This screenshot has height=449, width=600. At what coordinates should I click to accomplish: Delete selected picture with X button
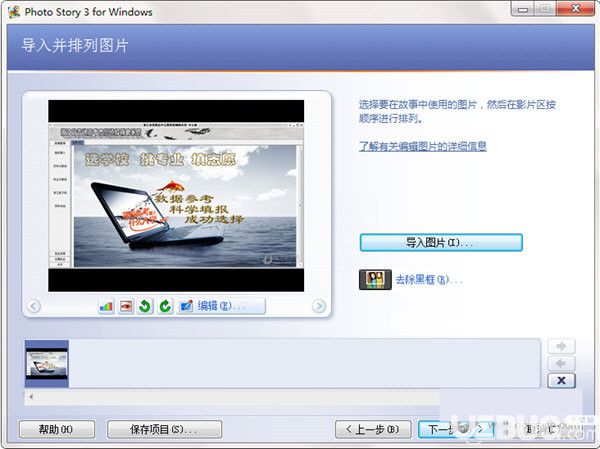561,380
